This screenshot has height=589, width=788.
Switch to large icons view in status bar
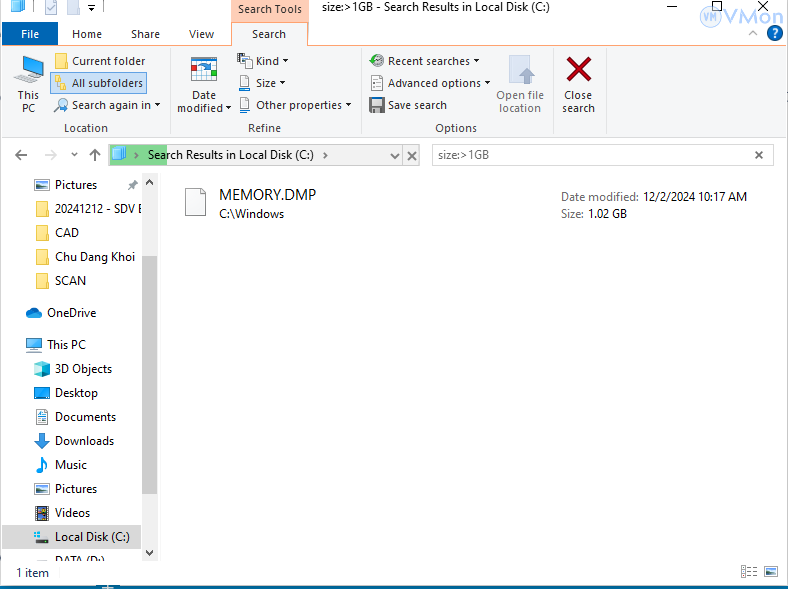pos(771,572)
